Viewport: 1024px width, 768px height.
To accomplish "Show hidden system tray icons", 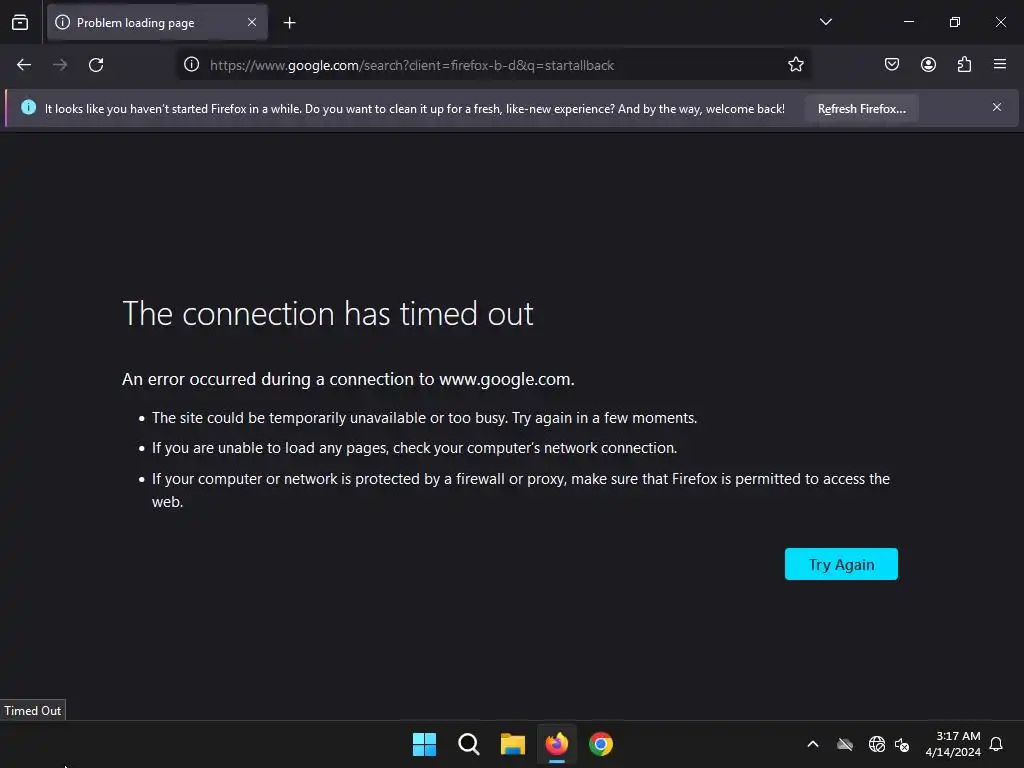I will (x=813, y=744).
